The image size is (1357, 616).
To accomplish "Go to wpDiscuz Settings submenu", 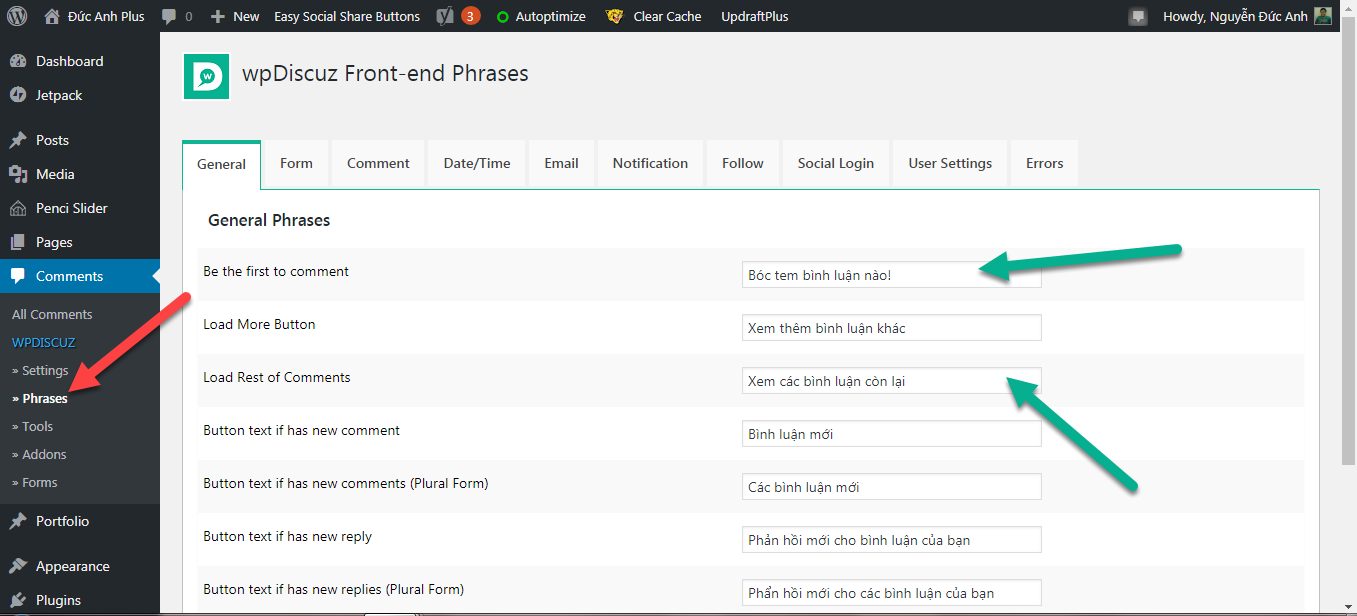I will click(x=44, y=370).
